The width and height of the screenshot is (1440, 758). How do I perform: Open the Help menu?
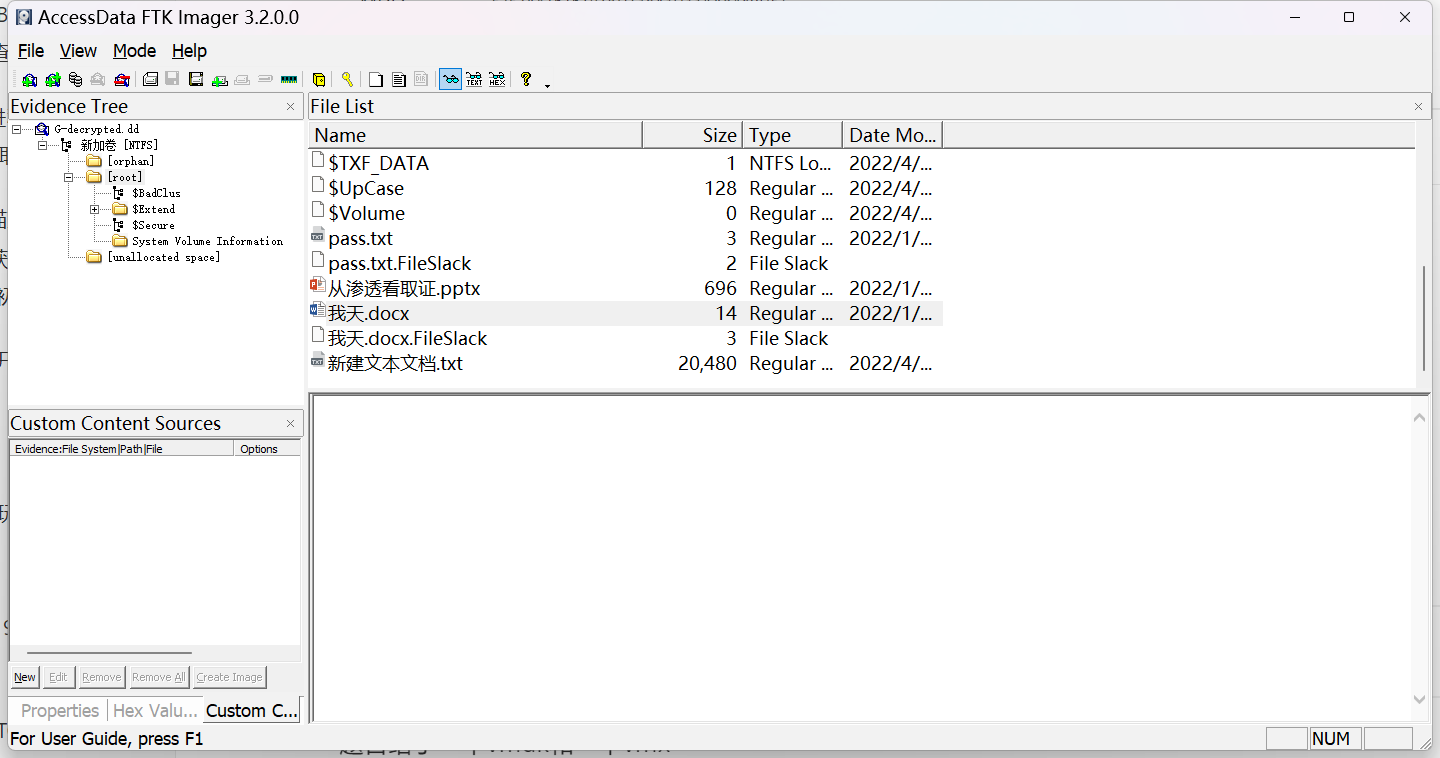(189, 51)
